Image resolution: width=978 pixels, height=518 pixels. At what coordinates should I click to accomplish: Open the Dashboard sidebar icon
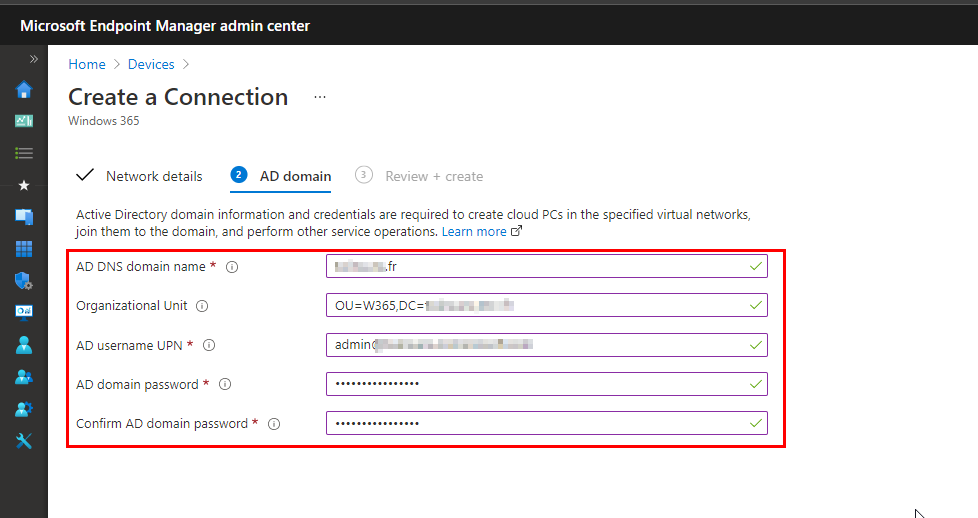tap(24, 120)
